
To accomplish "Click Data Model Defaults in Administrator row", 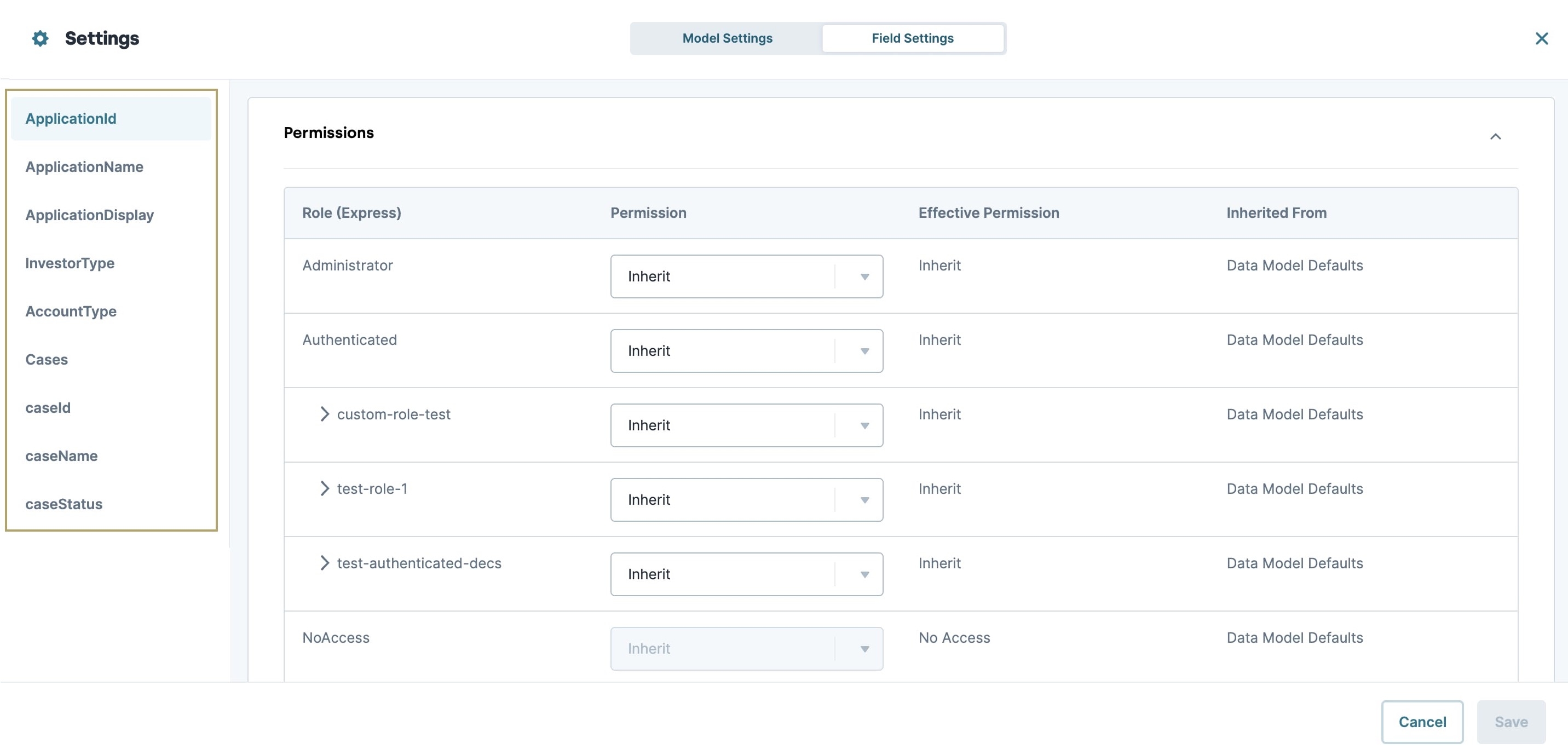I will point(1294,266).
